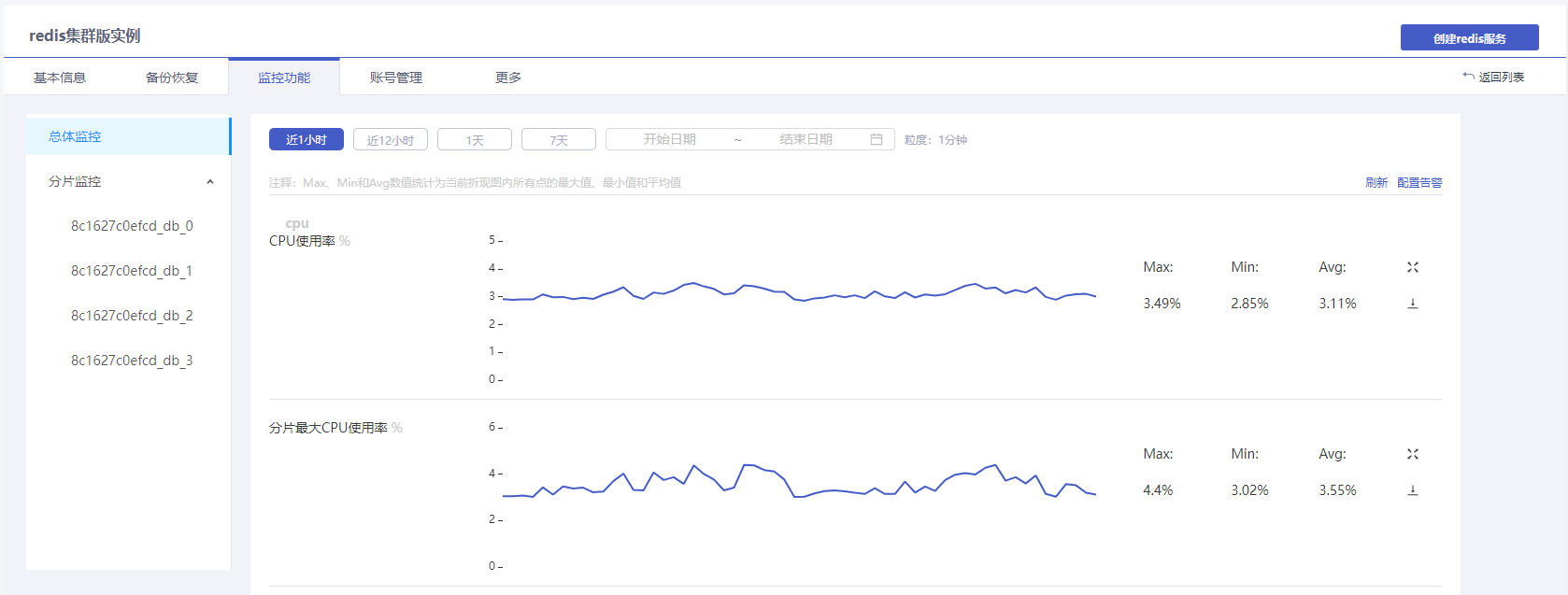Click the 创建redis服务 button
Image resolution: width=1568 pixels, height=595 pixels.
(1470, 38)
